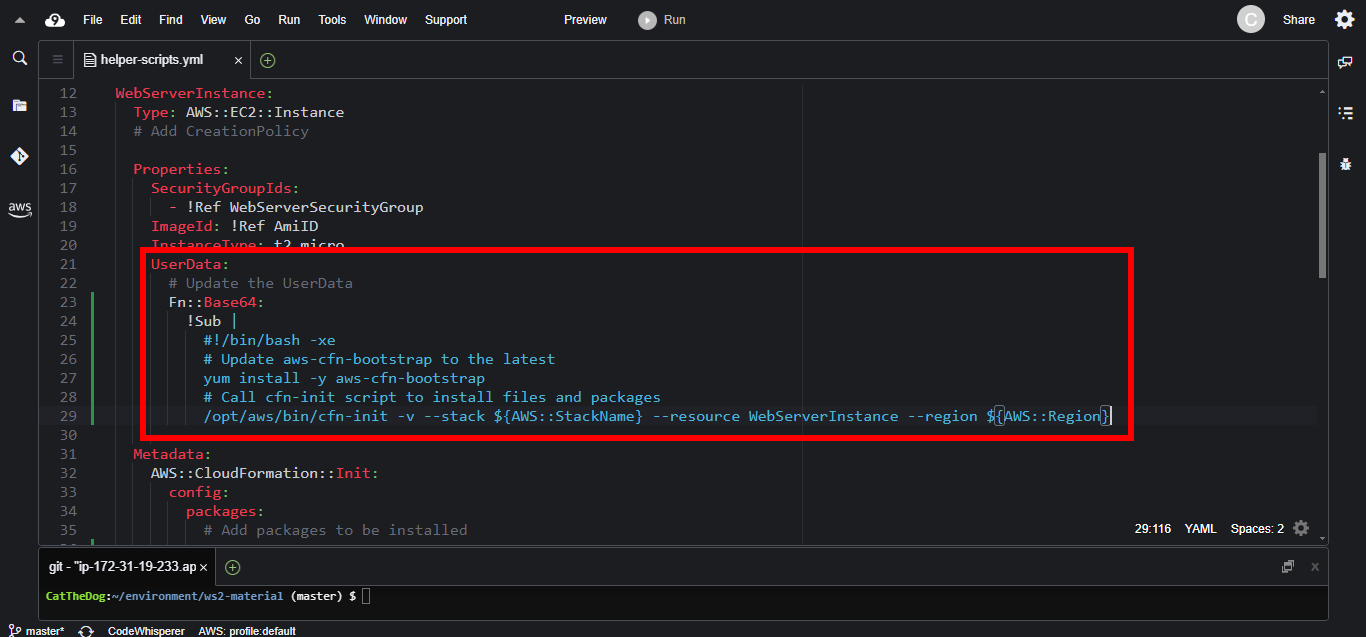Open the AWS Toolkit sidebar icon
The height and width of the screenshot is (637, 1366).
[19, 208]
